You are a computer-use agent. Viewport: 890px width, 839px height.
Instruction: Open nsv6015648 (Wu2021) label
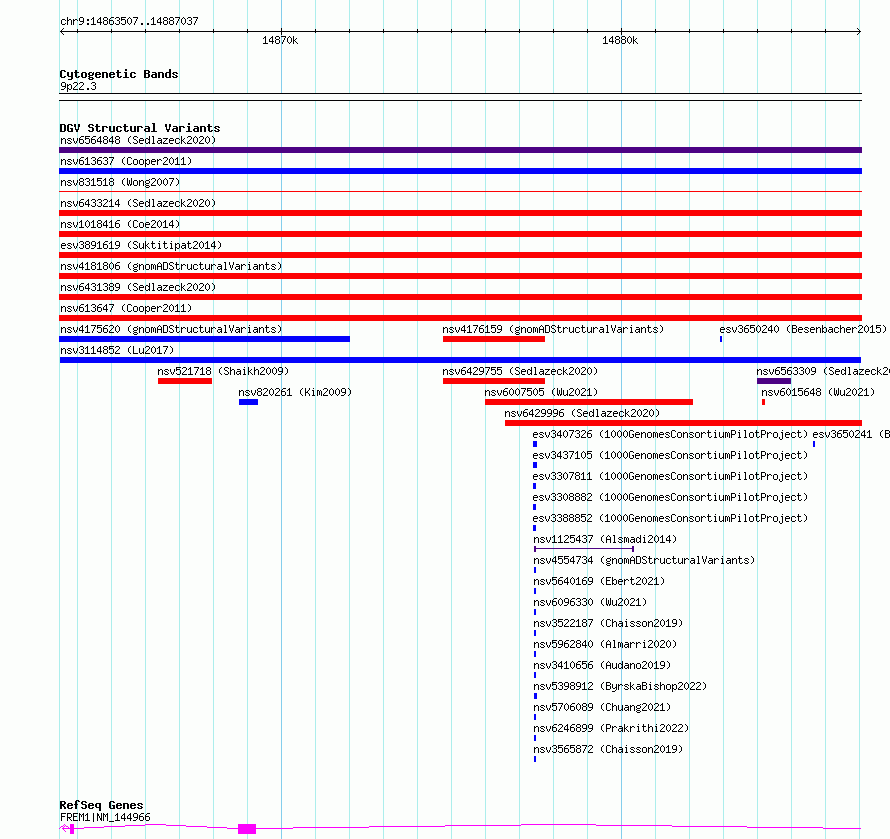tap(818, 392)
